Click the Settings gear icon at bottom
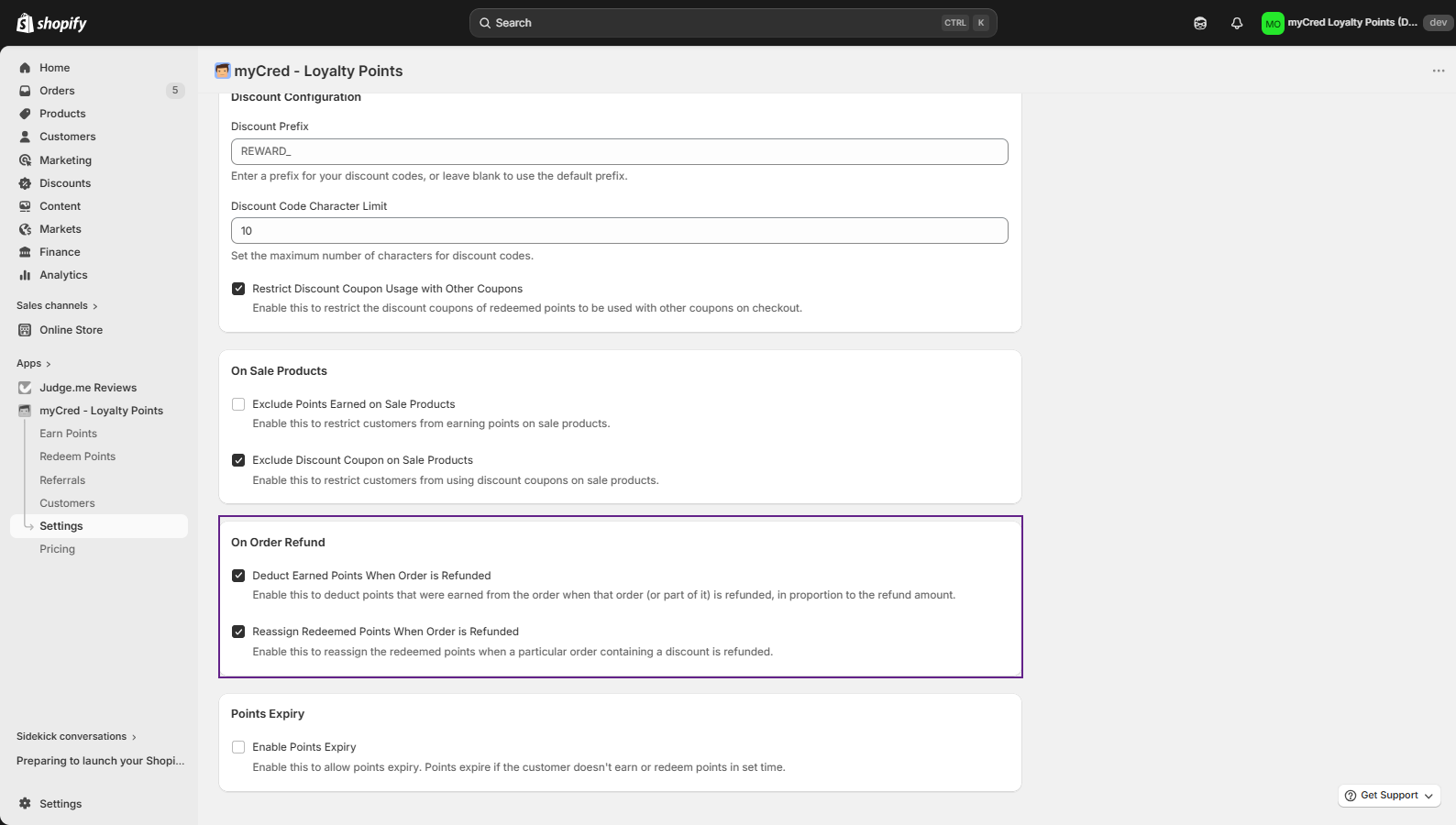1456x825 pixels. click(x=25, y=804)
